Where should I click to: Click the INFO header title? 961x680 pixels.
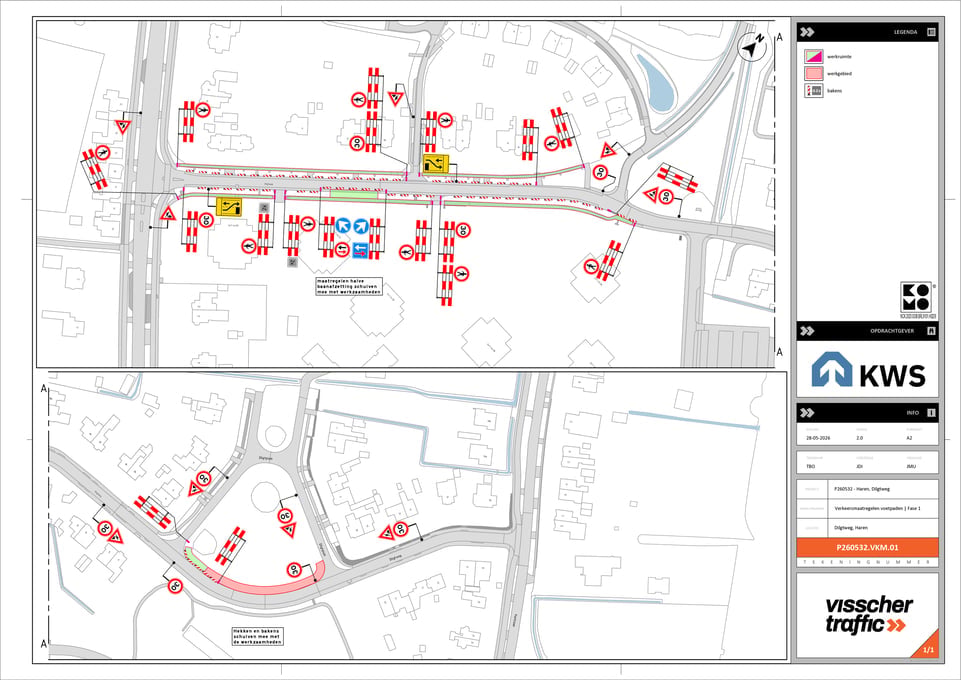(913, 413)
